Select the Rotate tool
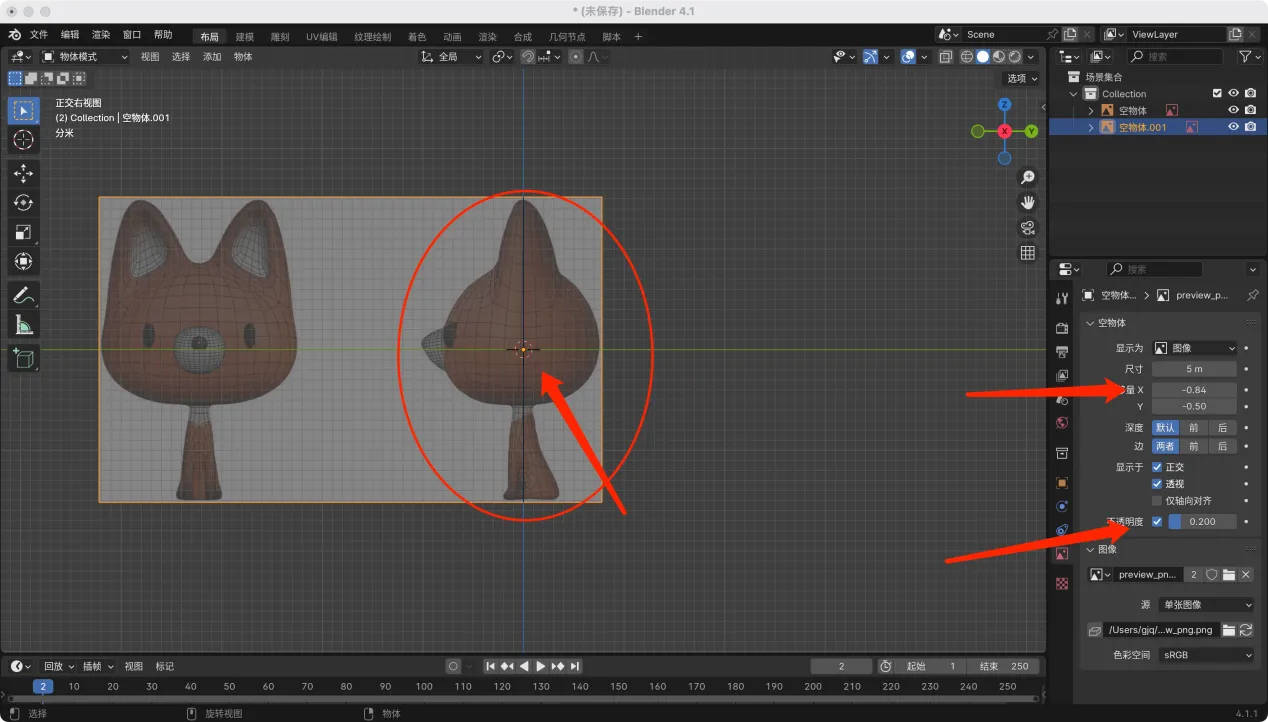This screenshot has width=1268, height=722. tap(24, 203)
